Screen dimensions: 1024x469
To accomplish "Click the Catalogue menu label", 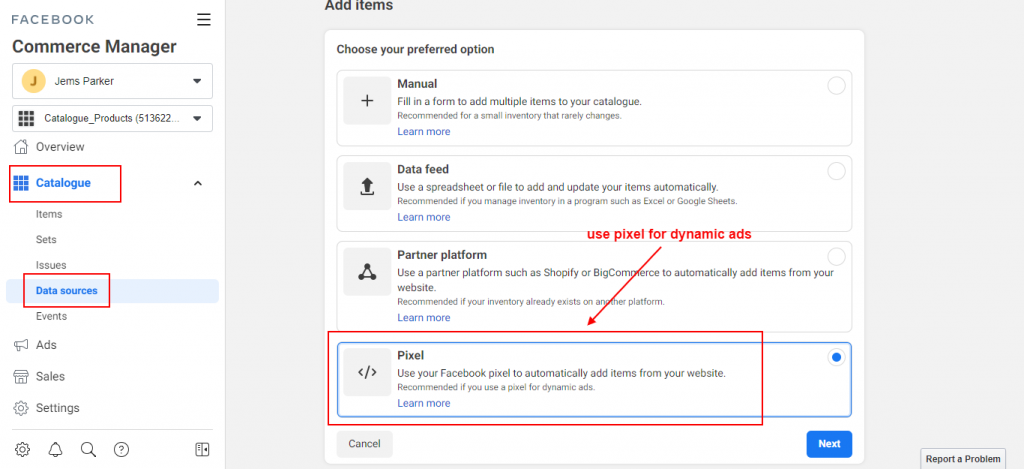I will (x=63, y=183).
